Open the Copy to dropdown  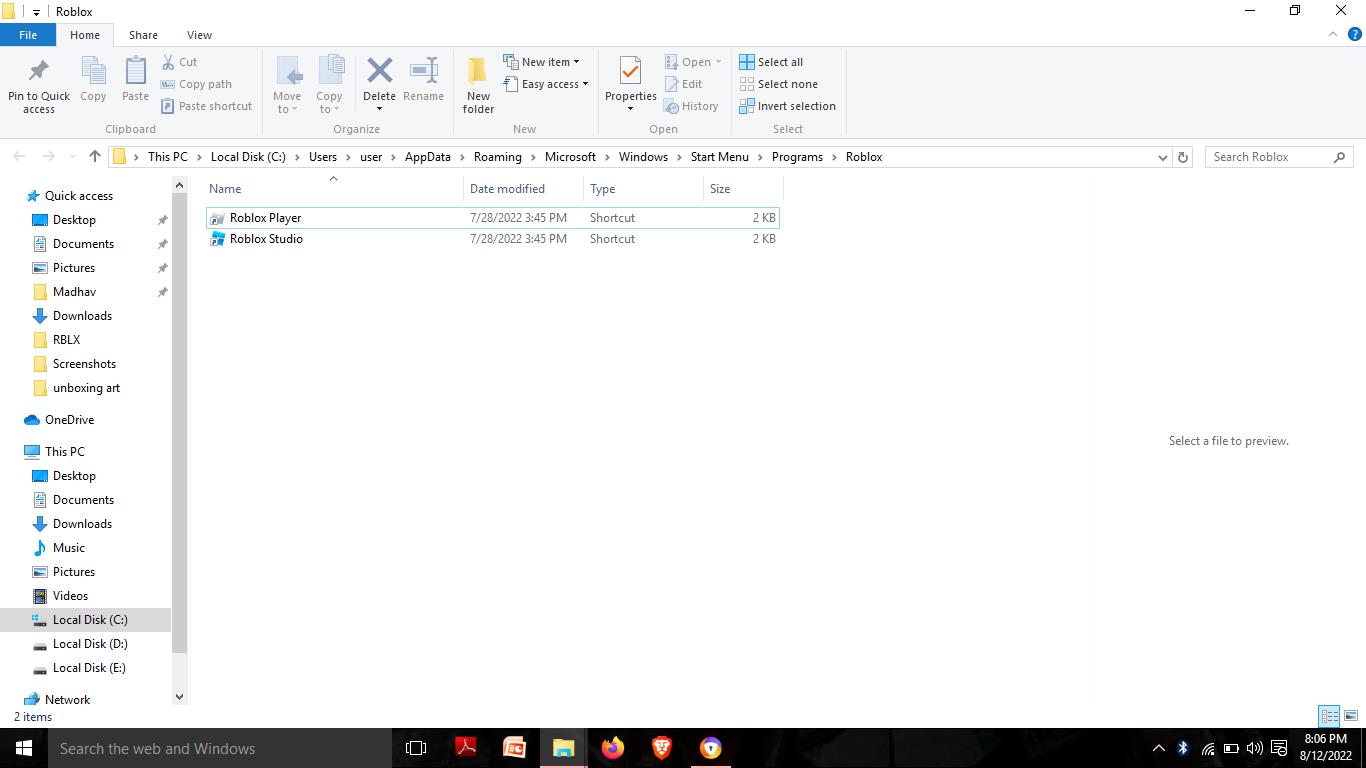[x=329, y=103]
